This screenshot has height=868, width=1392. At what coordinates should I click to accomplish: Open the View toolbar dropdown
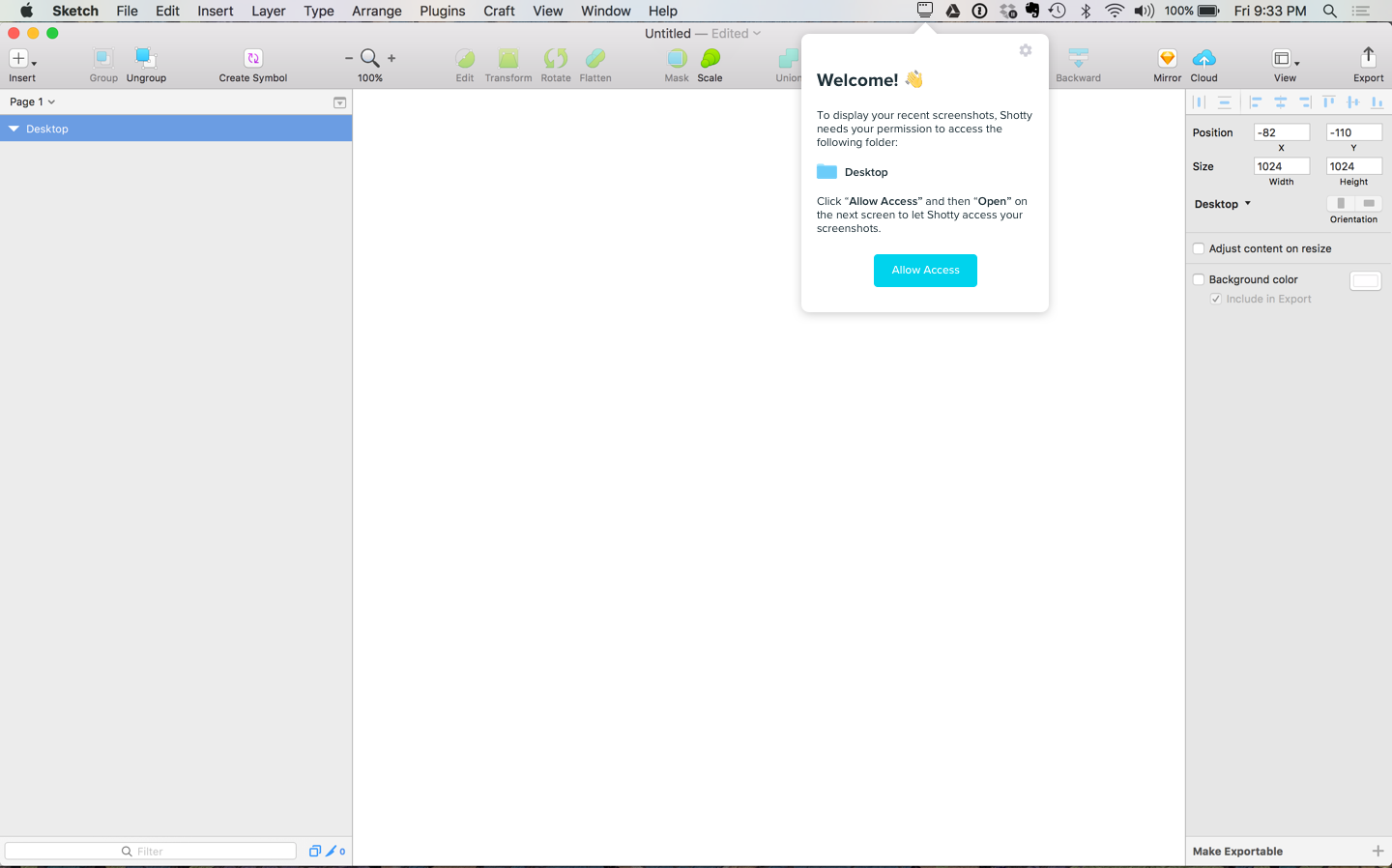coord(1285,59)
